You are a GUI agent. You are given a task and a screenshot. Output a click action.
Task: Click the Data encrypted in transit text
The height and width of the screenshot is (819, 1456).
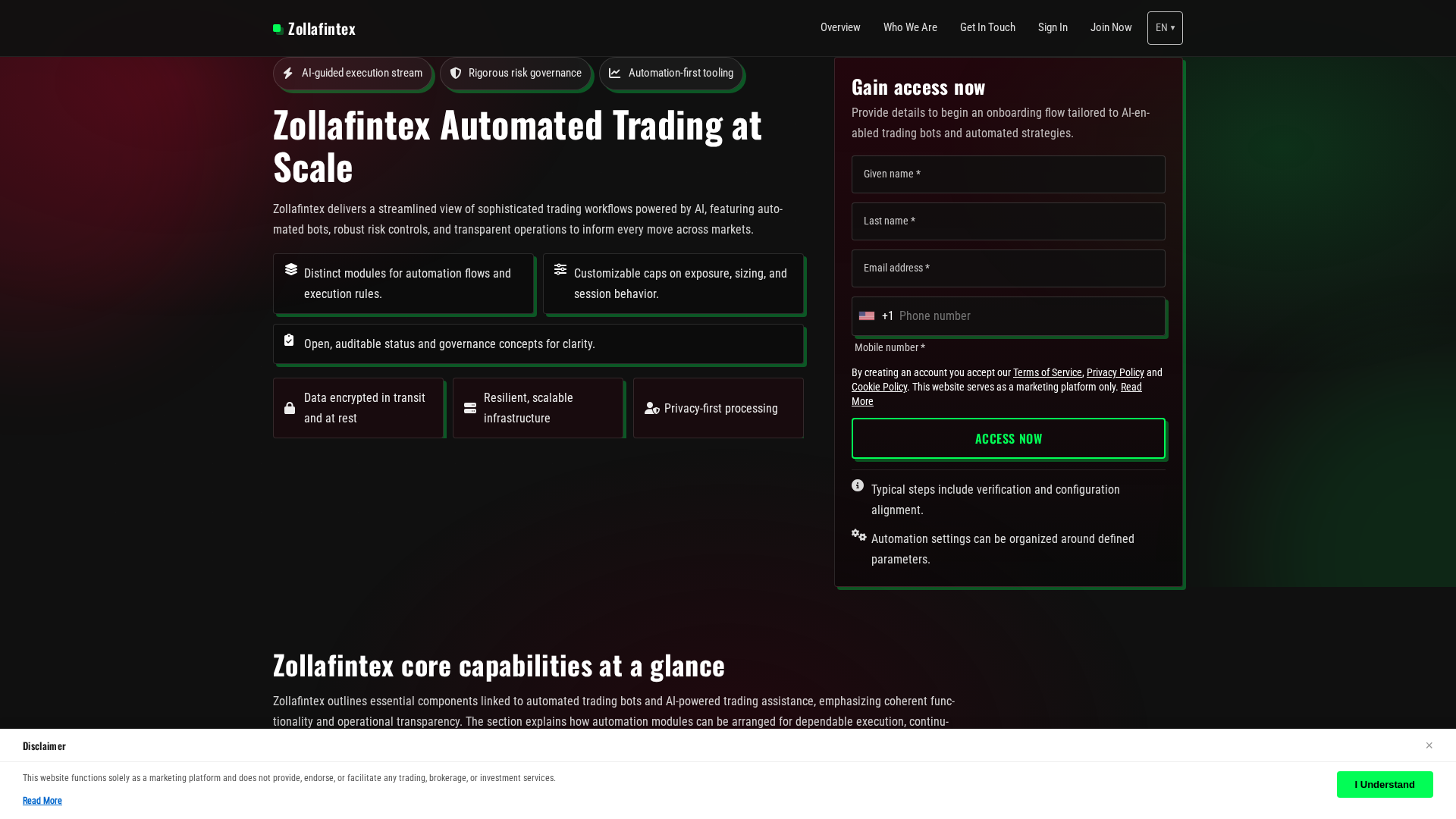pyautogui.click(x=365, y=408)
